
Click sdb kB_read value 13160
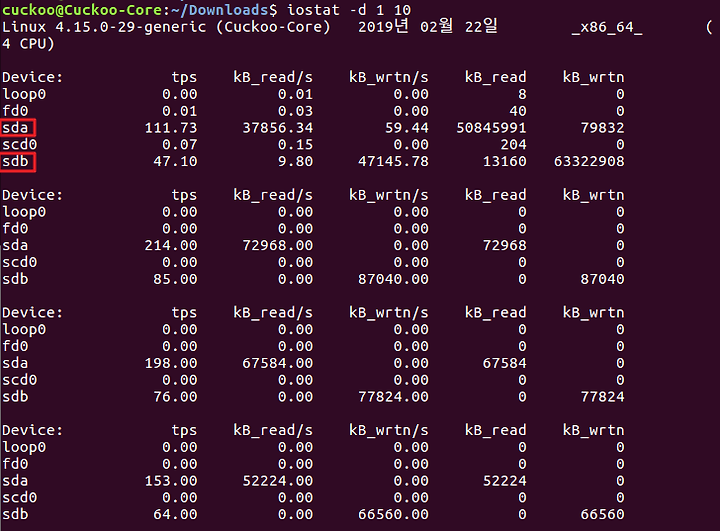tap(505, 161)
